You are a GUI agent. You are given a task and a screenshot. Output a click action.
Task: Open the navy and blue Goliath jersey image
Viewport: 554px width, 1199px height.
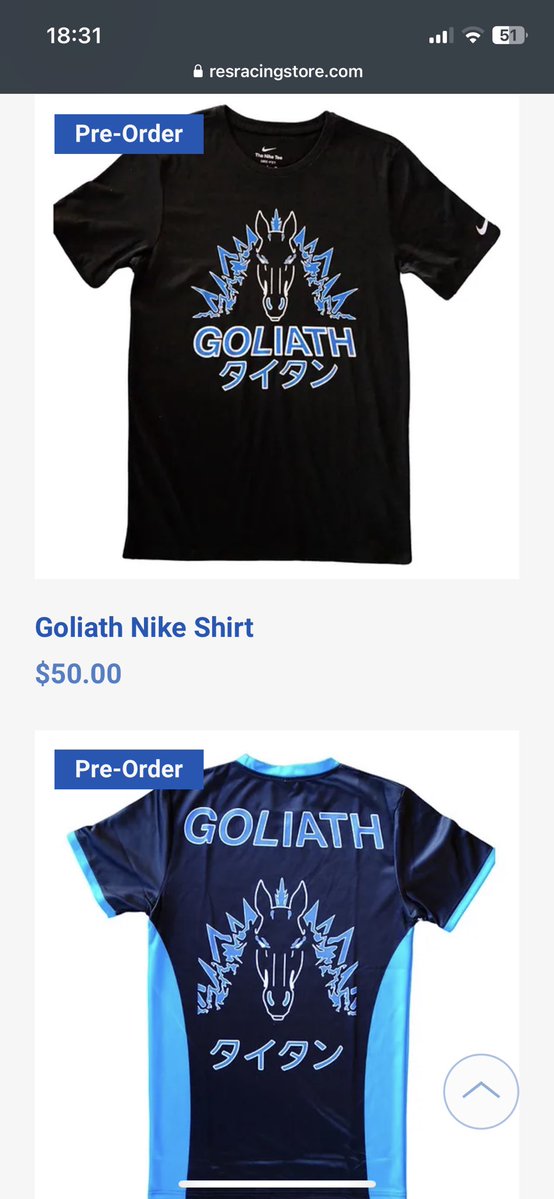click(277, 964)
